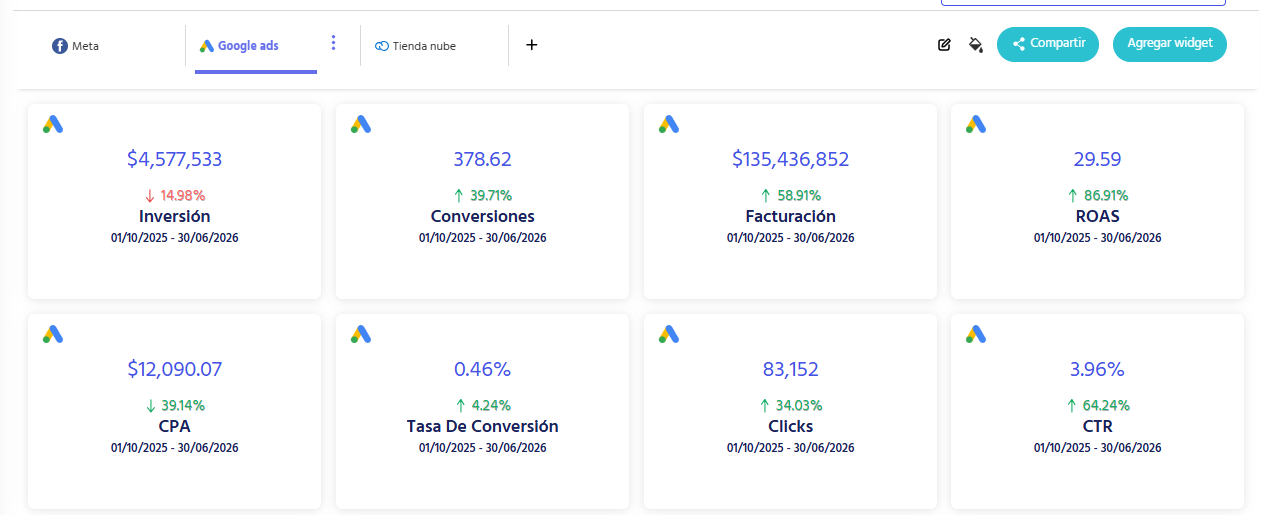Viewport: 1262px width, 515px height.
Task: Add a new tab with plus icon
Action: (532, 45)
